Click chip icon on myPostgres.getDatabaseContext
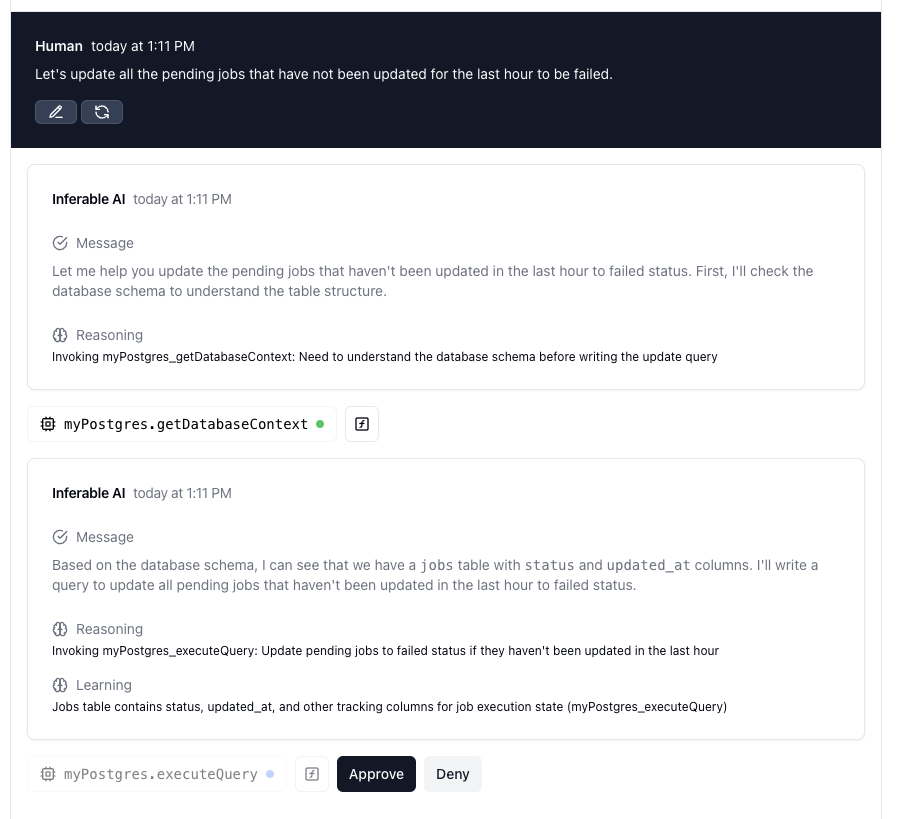The height and width of the screenshot is (819, 897). pyautogui.click(x=48, y=424)
